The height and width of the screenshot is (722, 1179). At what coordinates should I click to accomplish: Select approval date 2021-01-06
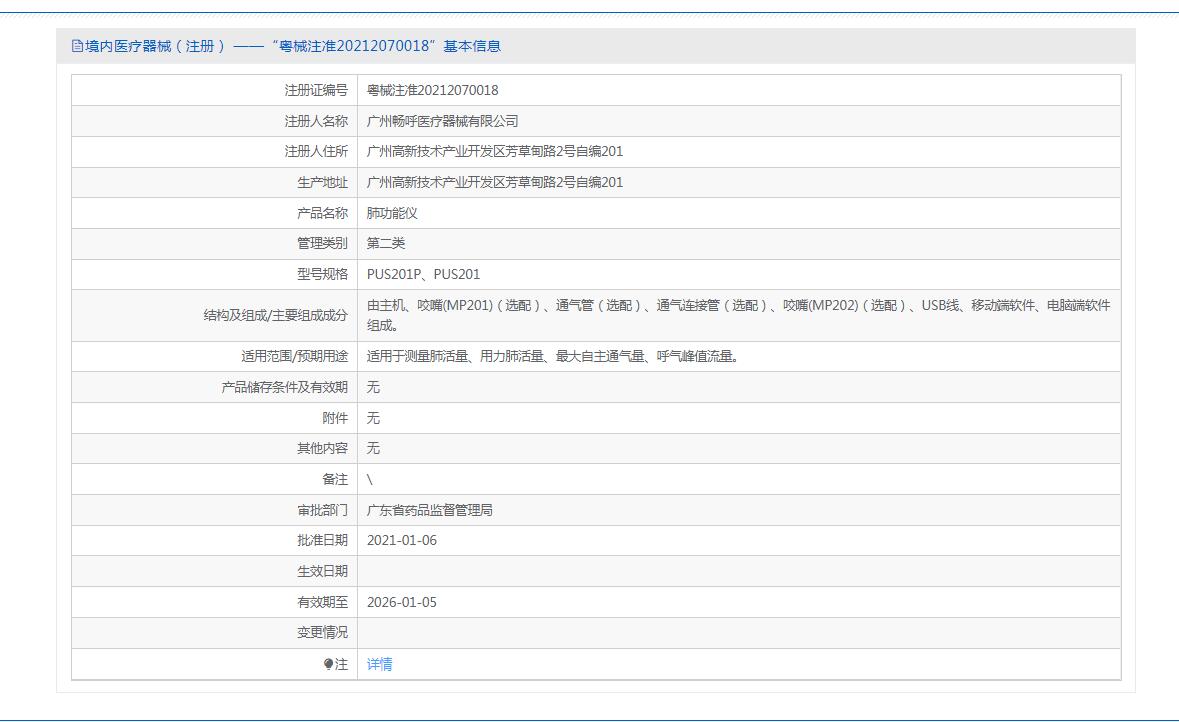coord(402,541)
